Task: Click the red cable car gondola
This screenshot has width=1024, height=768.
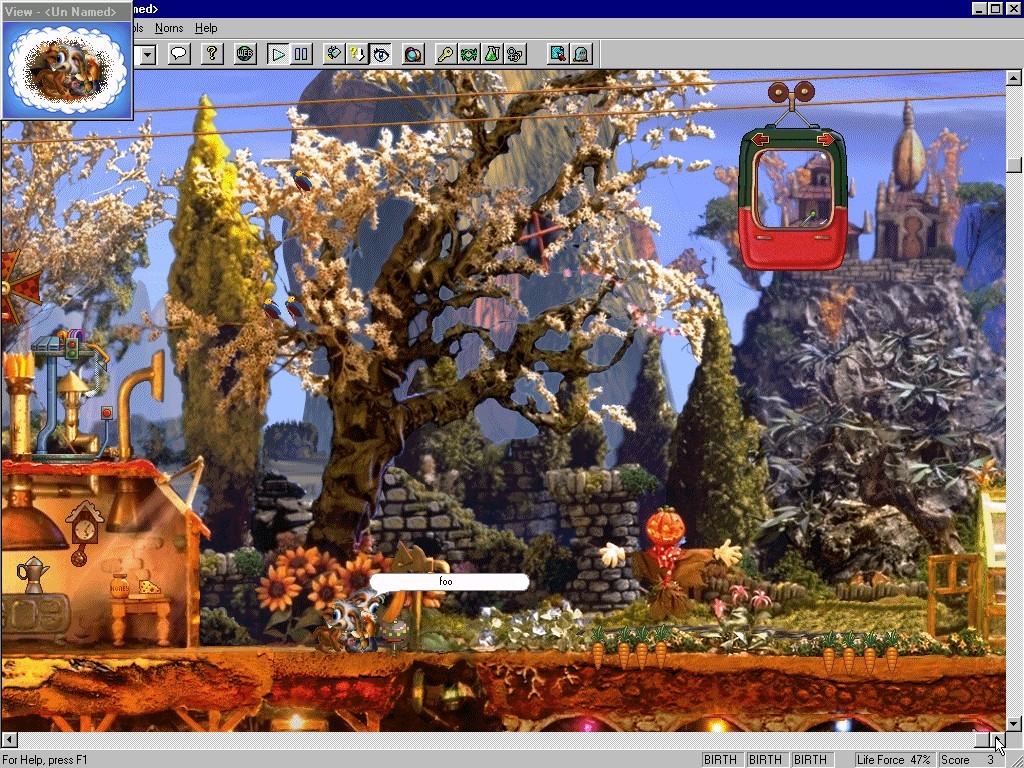Action: pos(793,199)
